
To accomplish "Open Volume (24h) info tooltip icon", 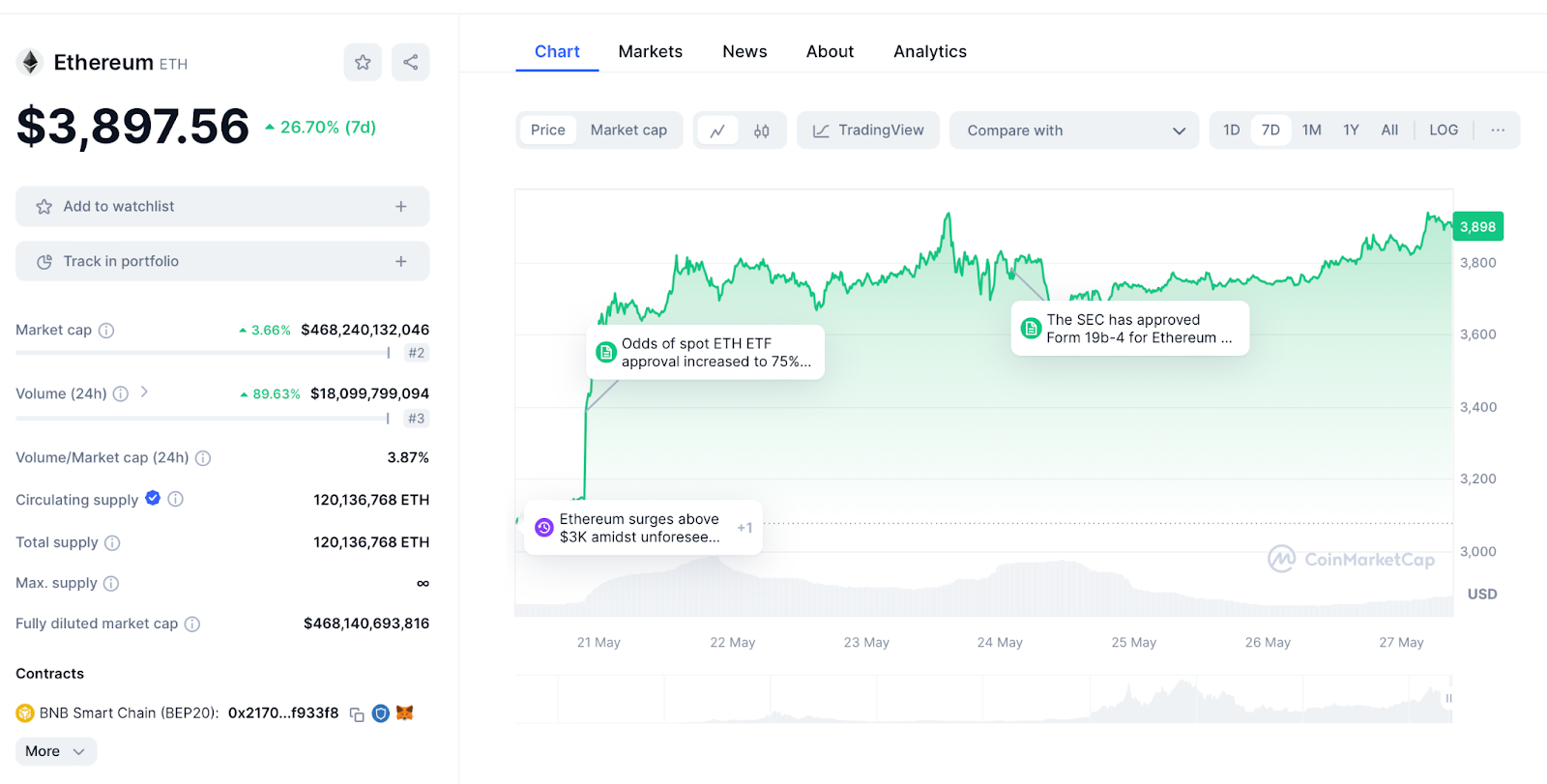I will coord(121,393).
